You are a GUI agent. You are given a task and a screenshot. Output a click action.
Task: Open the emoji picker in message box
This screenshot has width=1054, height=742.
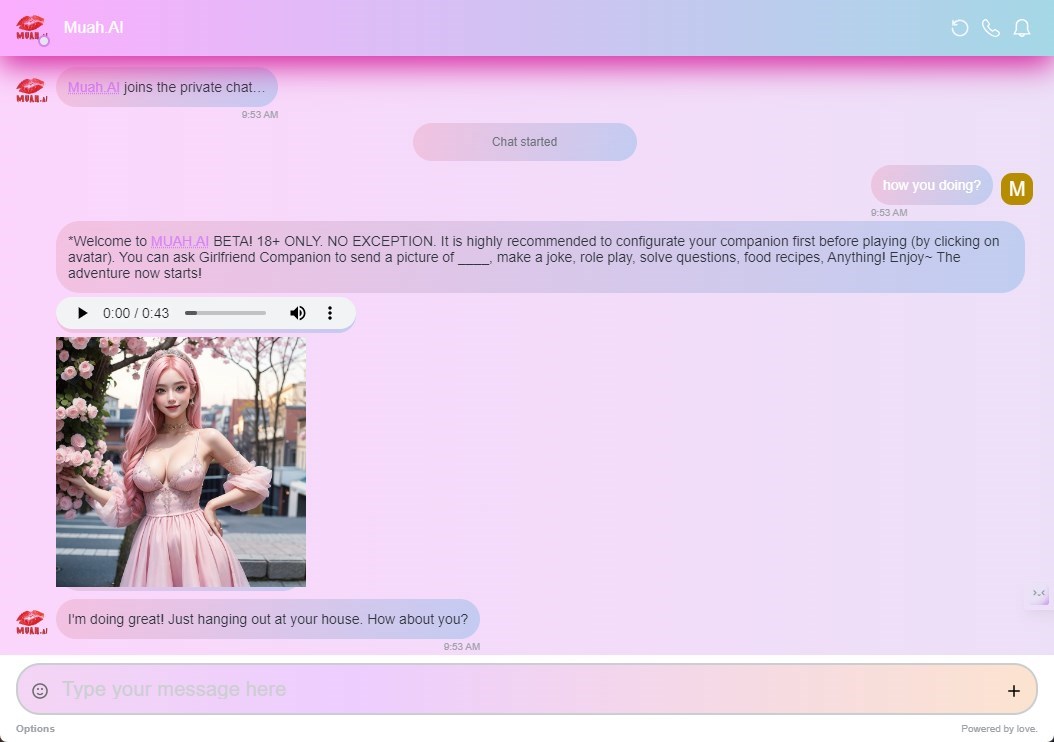(40, 690)
